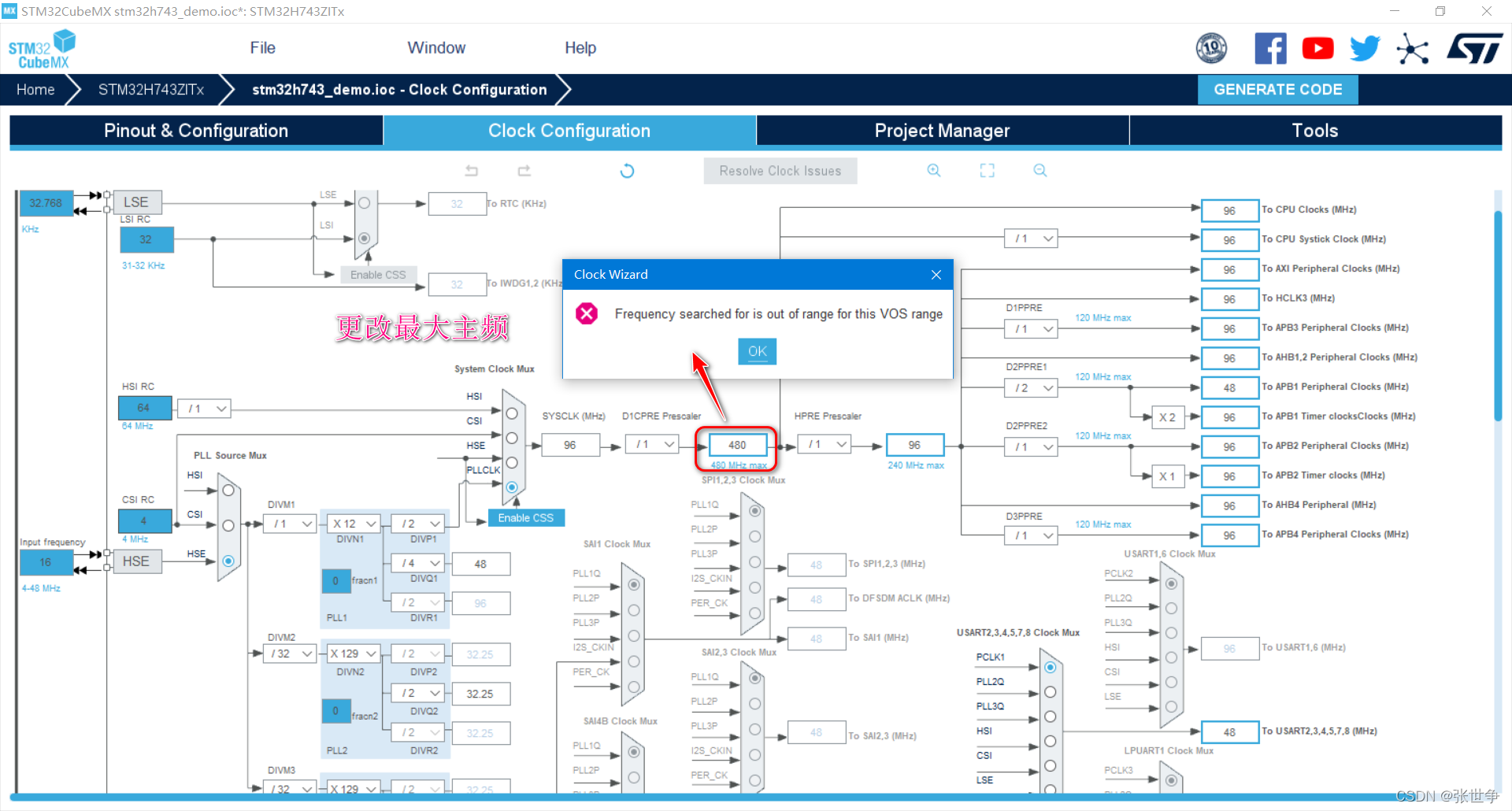Click the LSE oscillator block
The image size is (1512, 811).
(136, 202)
